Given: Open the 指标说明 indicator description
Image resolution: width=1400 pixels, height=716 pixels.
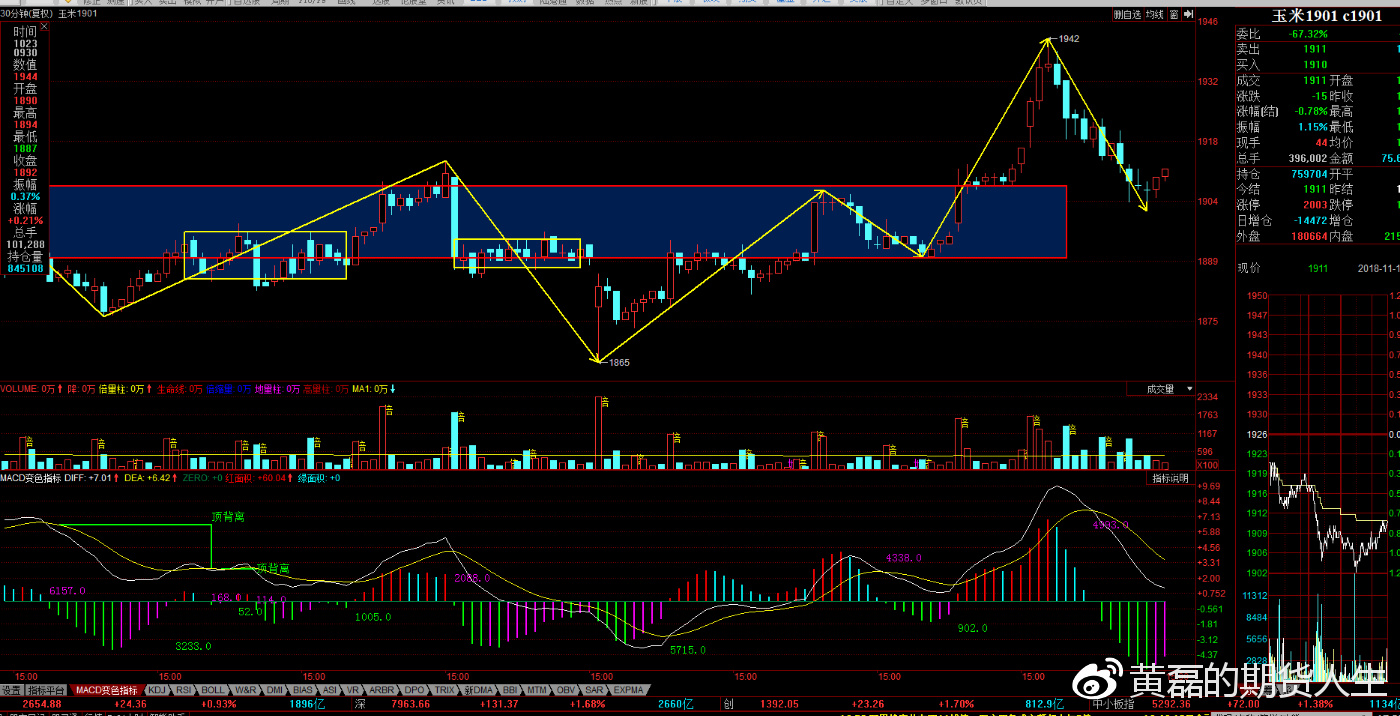Looking at the screenshot, I should coord(1170,479).
